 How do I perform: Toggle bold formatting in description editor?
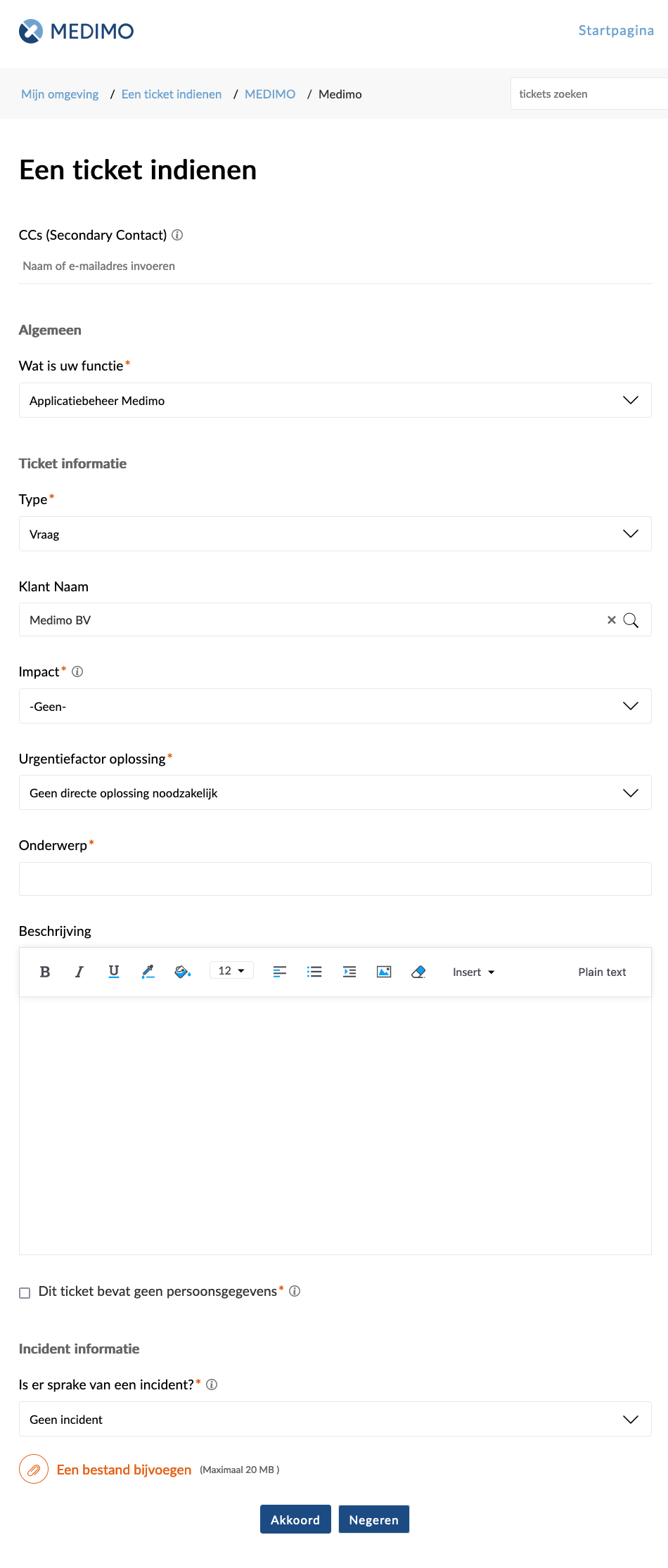[x=45, y=972]
